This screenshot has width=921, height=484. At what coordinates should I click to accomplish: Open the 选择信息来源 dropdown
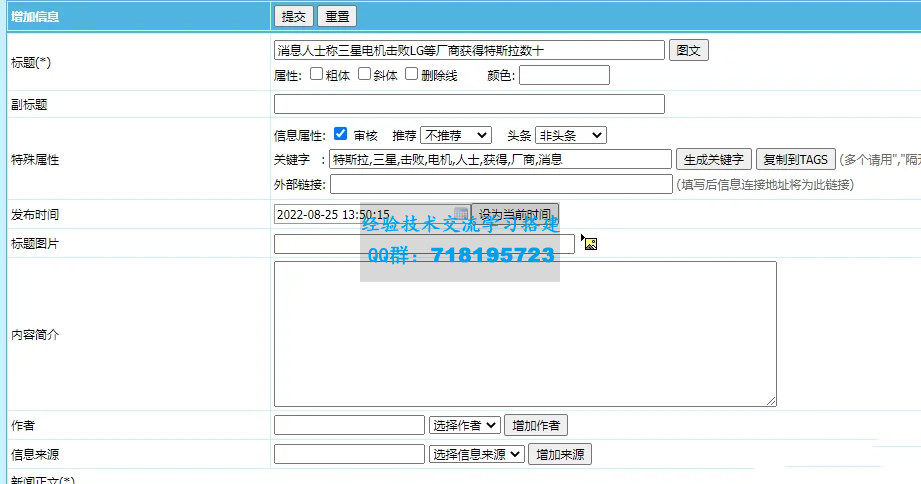[x=476, y=454]
